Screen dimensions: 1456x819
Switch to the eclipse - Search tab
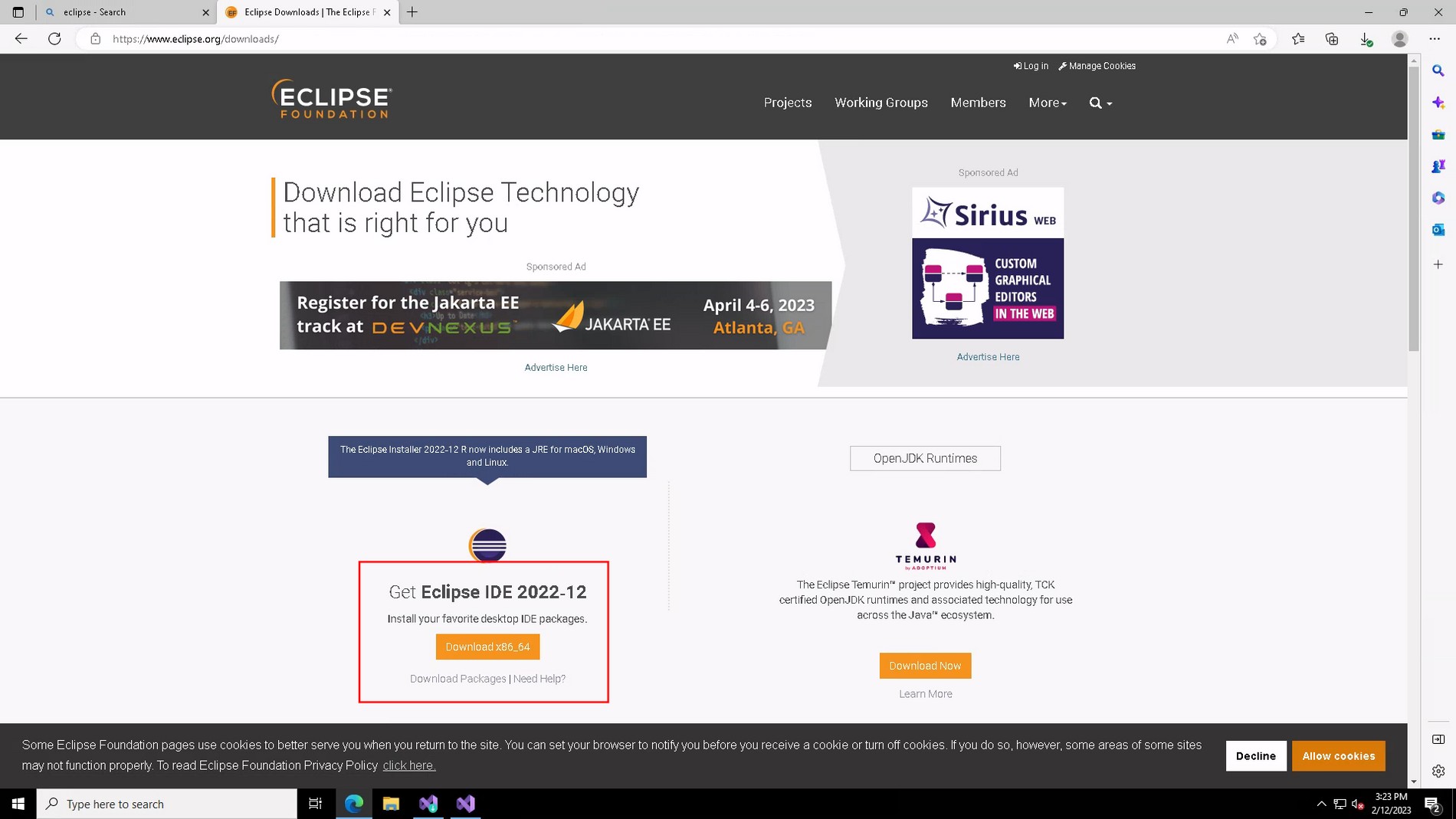click(123, 12)
